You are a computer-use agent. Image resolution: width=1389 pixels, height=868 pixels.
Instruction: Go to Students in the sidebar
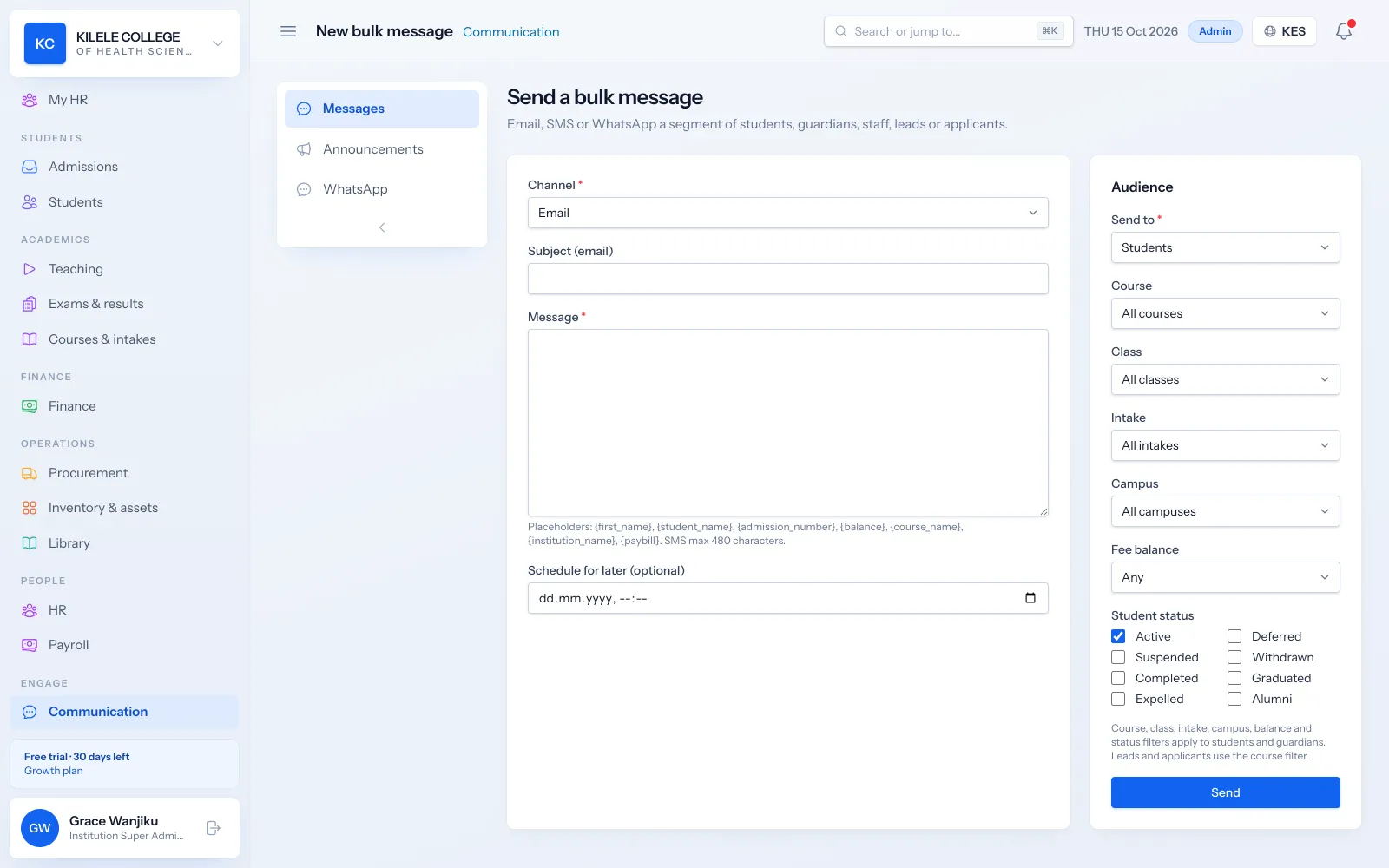coord(125,202)
